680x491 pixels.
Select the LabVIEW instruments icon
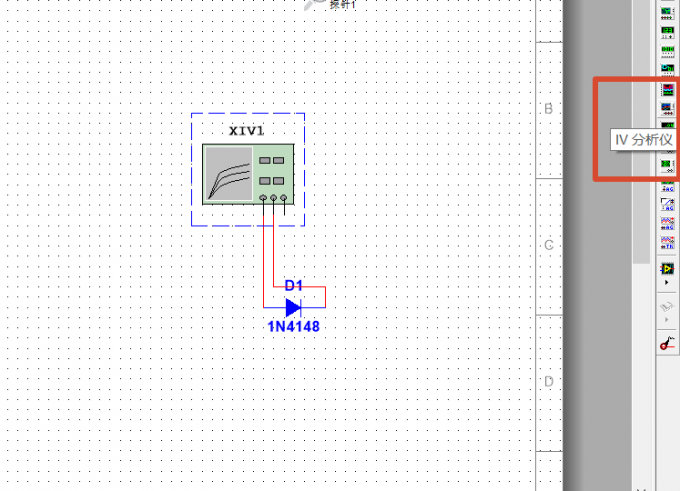667,269
